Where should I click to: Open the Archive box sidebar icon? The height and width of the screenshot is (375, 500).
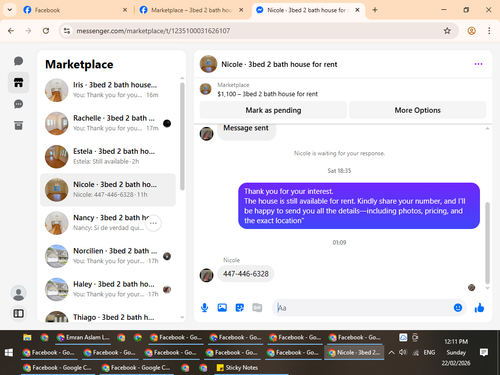click(x=18, y=125)
